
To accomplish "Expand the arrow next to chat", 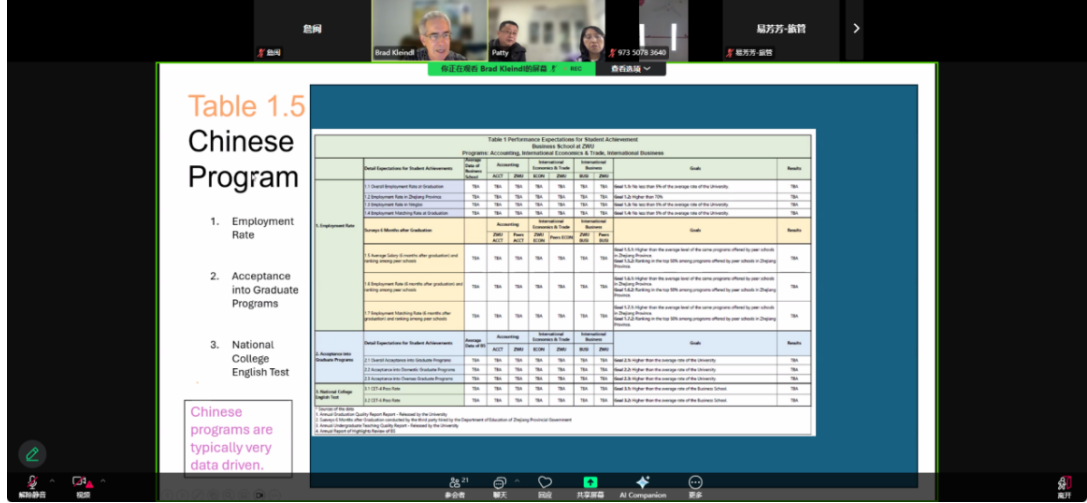I will 517,480.
